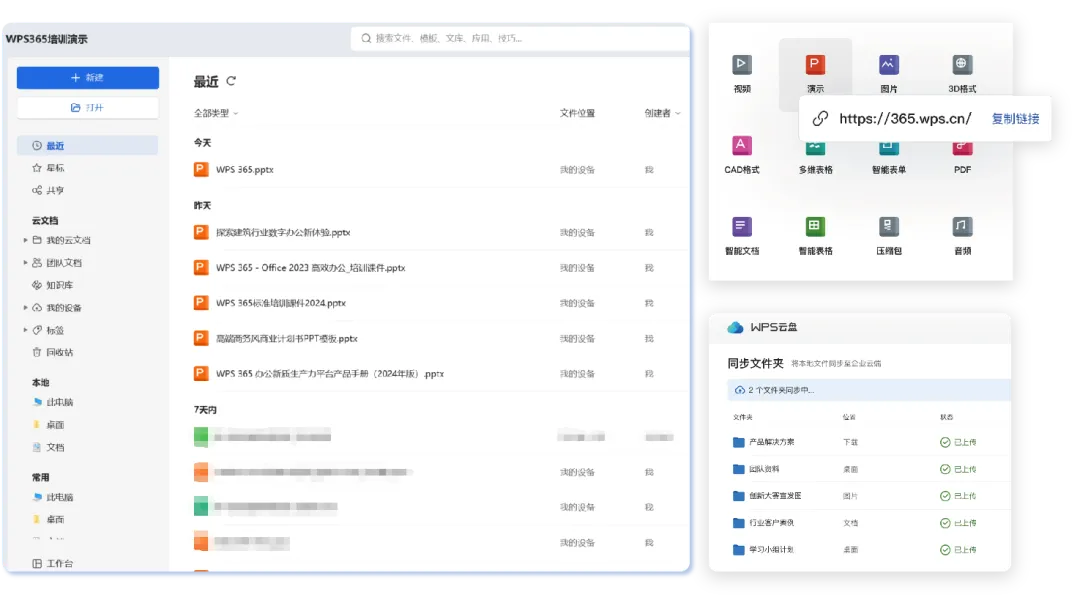Click 下载 location of 产品解决方案
The image size is (1080, 603).
[x=851, y=442]
